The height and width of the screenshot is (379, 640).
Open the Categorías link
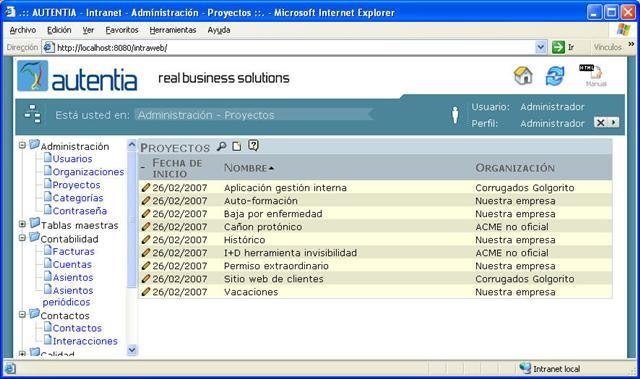point(78,198)
